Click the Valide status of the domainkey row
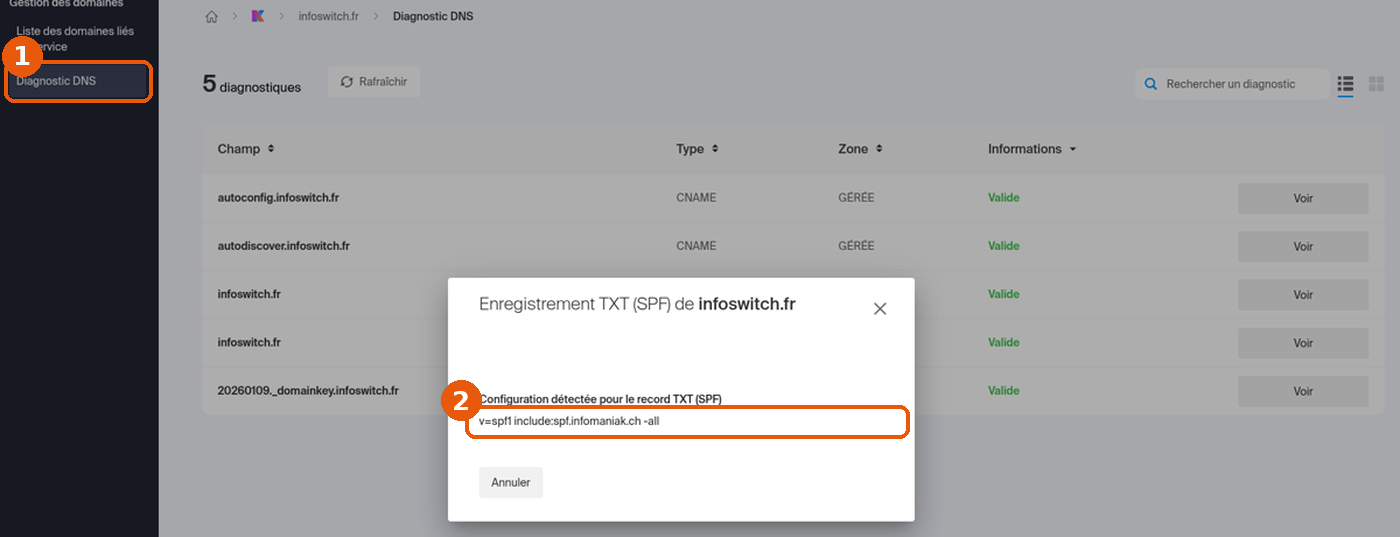 [1004, 391]
